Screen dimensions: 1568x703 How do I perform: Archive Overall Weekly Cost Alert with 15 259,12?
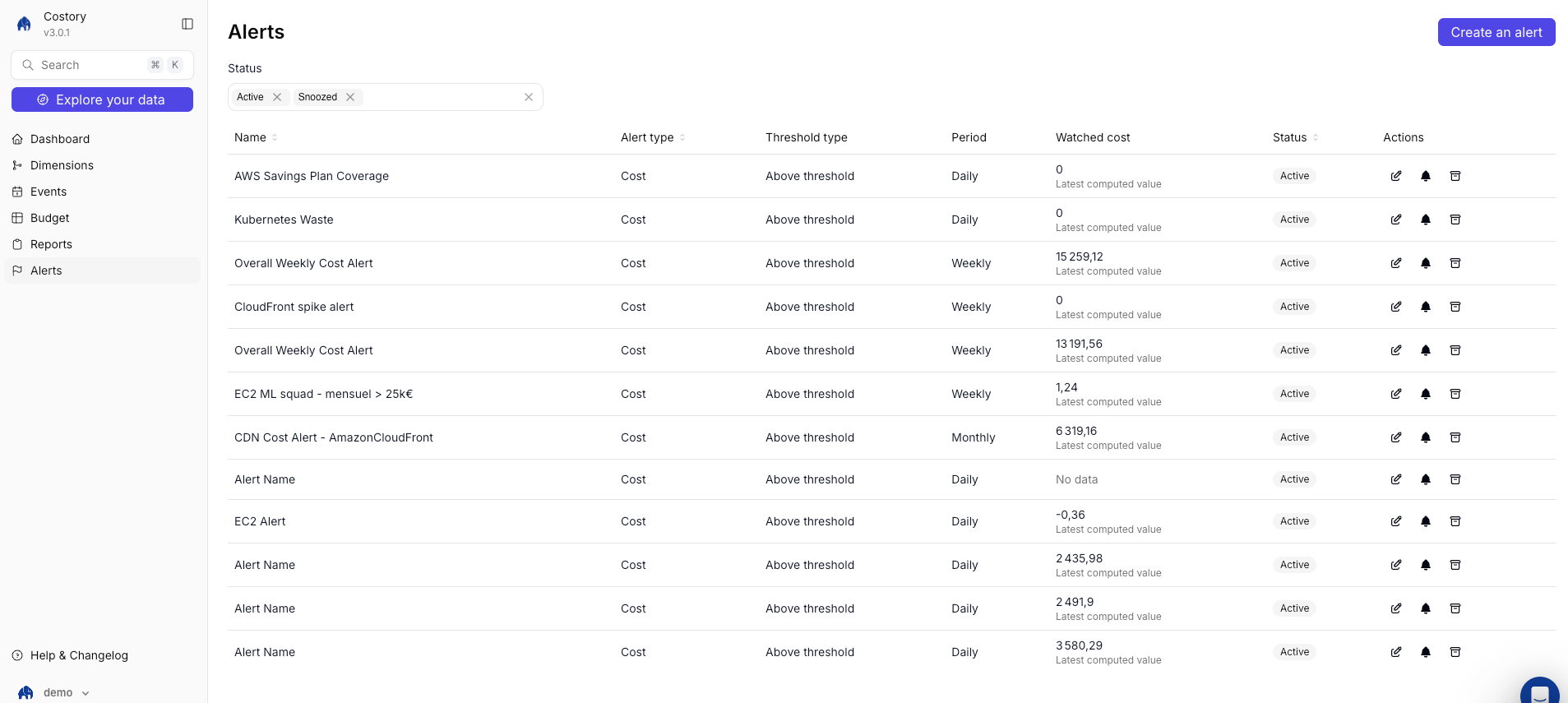(1455, 263)
